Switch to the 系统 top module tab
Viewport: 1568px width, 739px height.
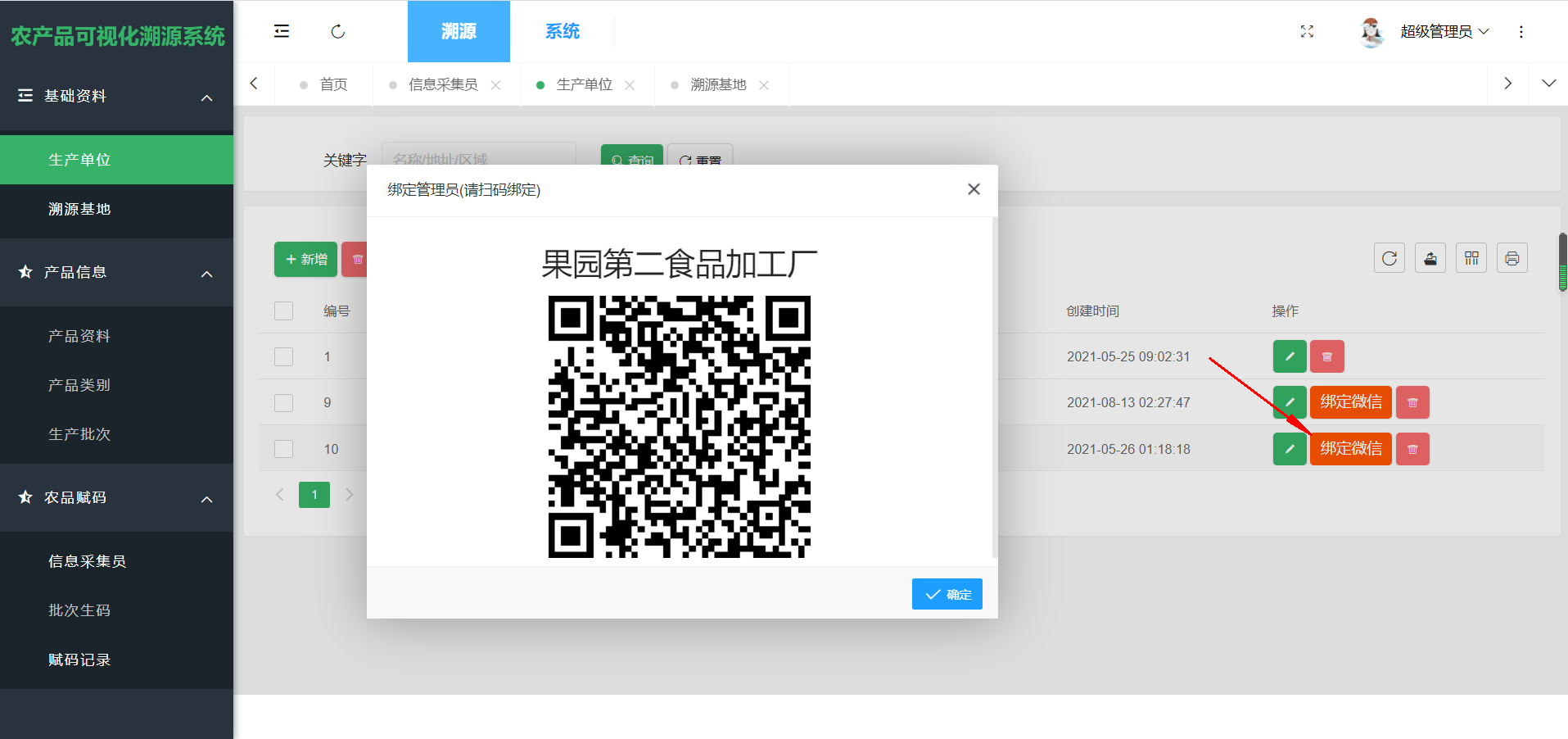563,31
